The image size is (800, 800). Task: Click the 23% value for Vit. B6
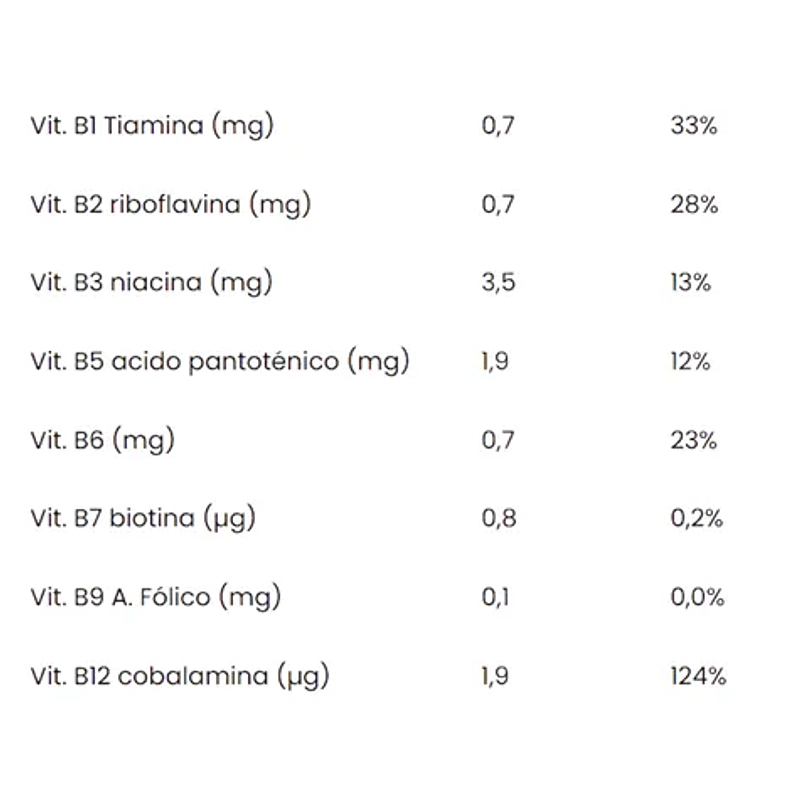694,440
